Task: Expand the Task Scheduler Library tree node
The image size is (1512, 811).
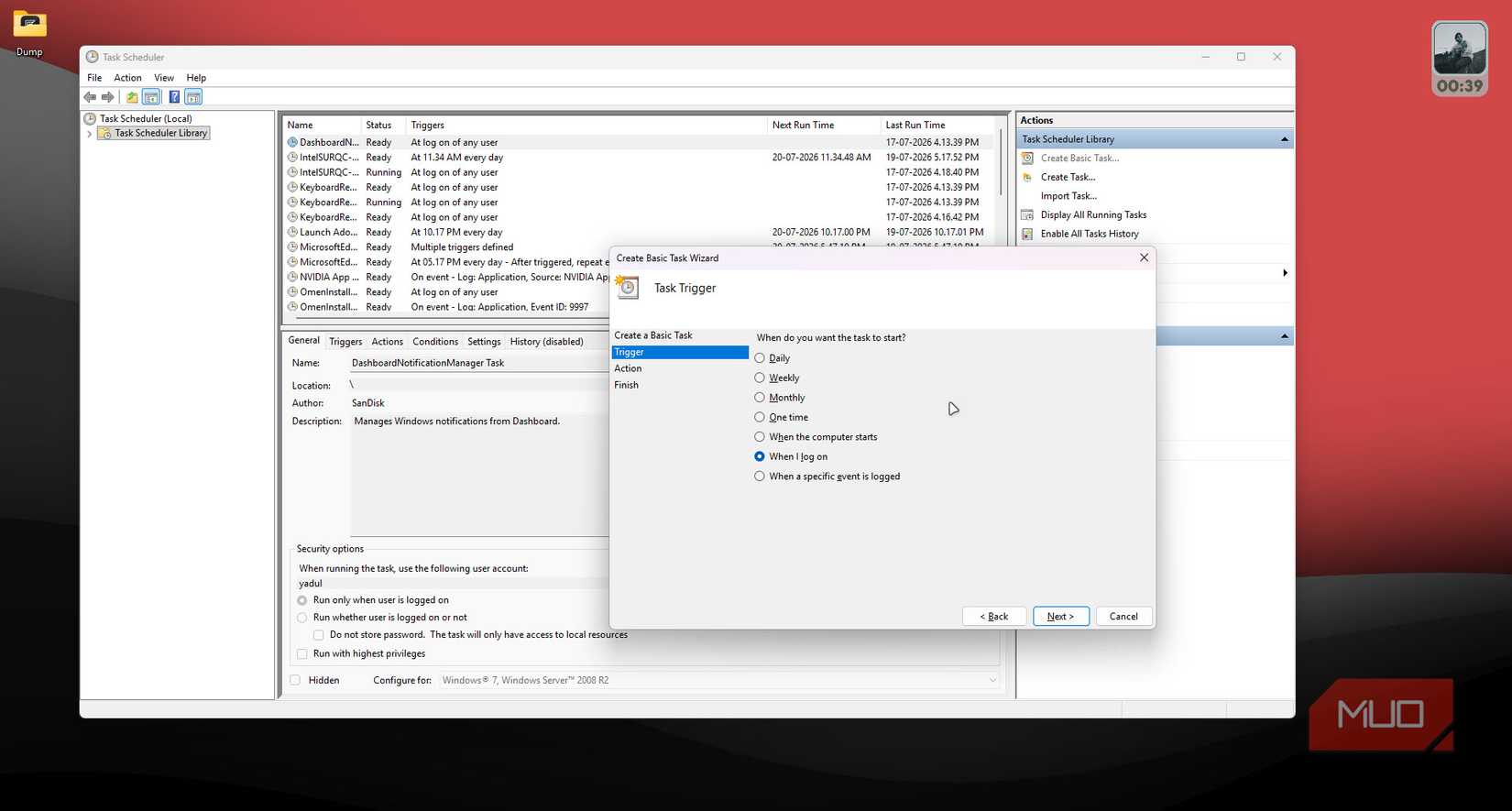Action: coord(89,134)
